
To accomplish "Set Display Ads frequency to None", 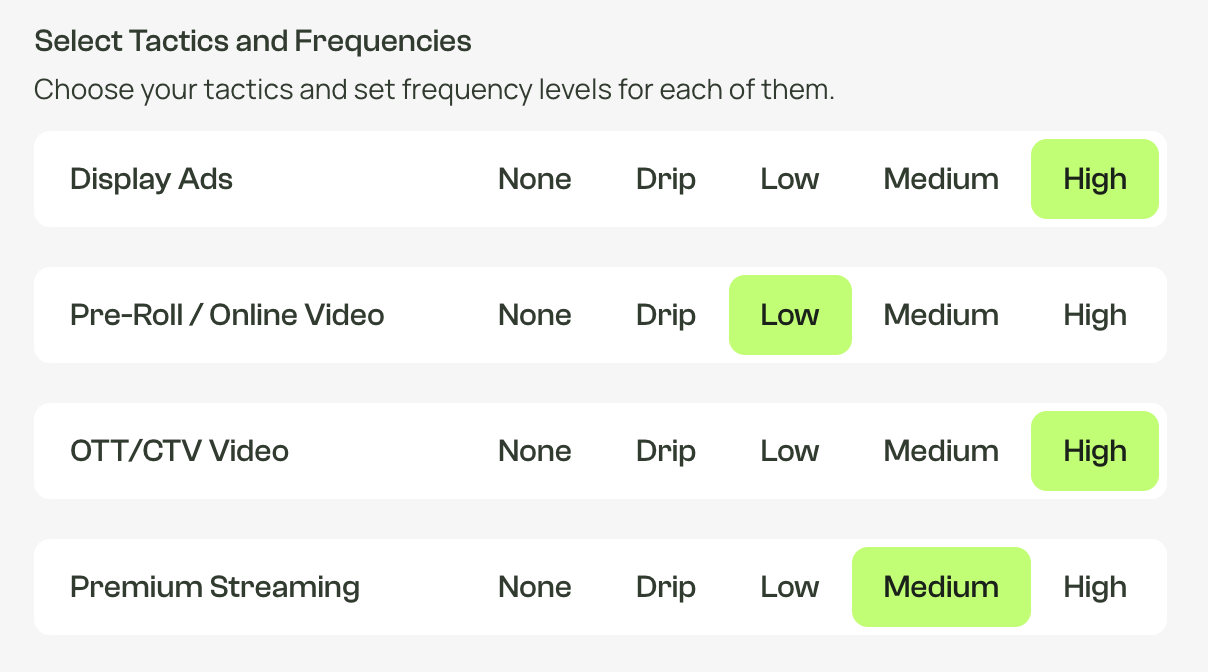I will pyautogui.click(x=535, y=179).
